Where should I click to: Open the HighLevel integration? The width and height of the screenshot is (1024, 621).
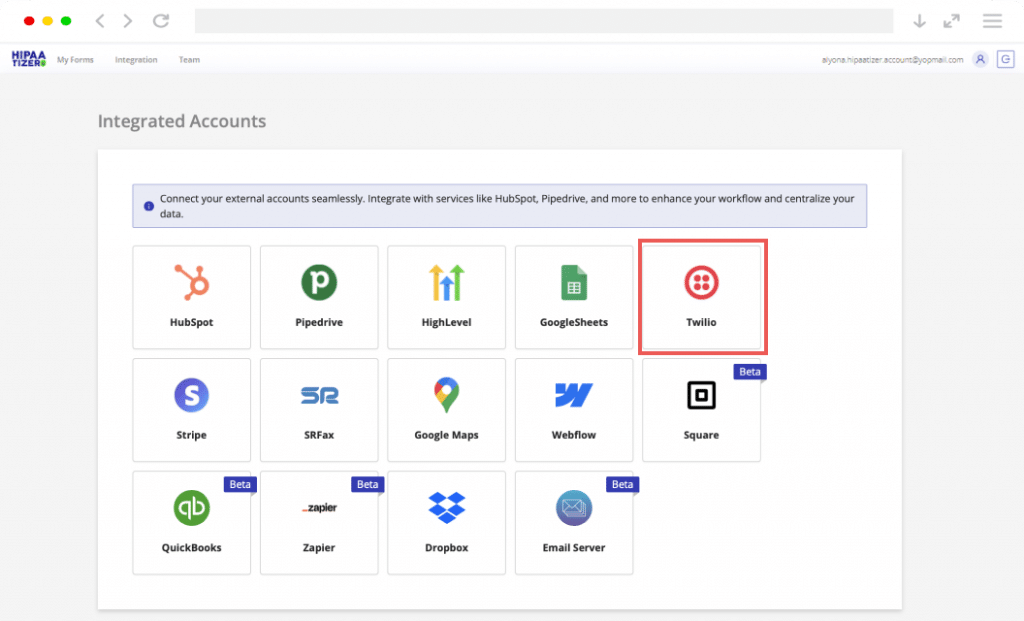[446, 296]
